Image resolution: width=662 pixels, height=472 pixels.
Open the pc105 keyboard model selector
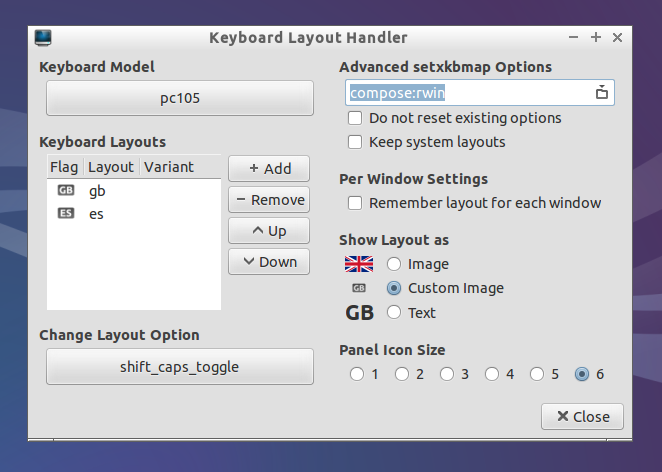180,99
